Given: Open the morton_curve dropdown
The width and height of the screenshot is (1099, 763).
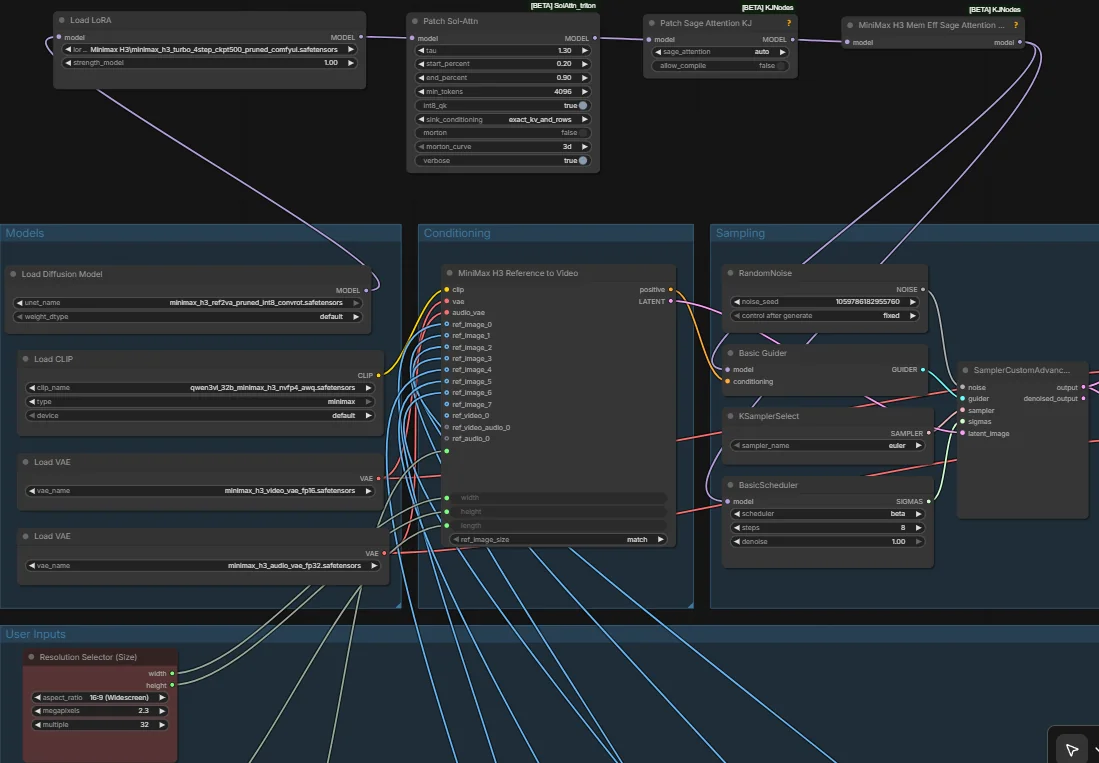Looking at the screenshot, I should (503, 146).
